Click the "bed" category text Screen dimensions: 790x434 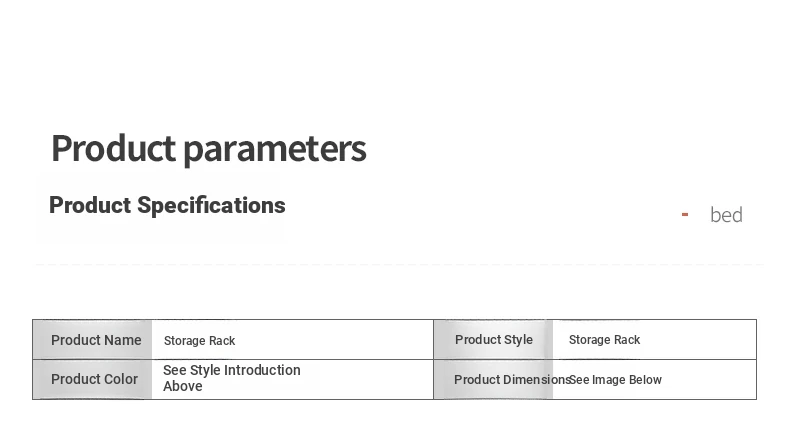pos(726,215)
